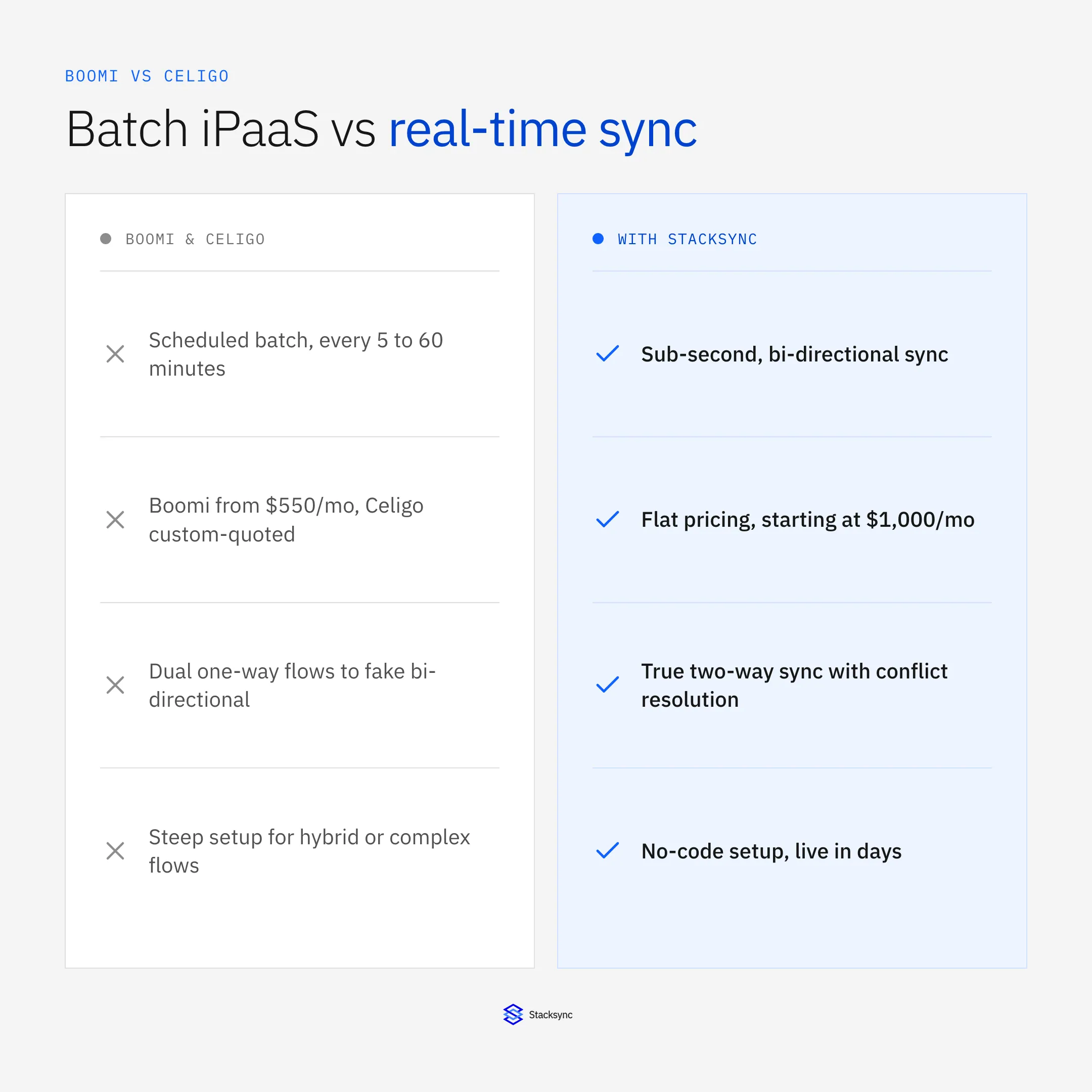The width and height of the screenshot is (1092, 1092).
Task: Click the "BOOMI & CELIGO" column header
Action: pos(195,239)
